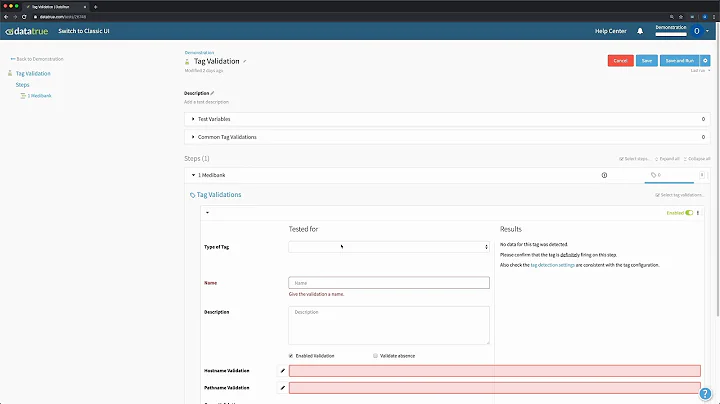Click Collapse all steps

pyautogui.click(x=697, y=159)
